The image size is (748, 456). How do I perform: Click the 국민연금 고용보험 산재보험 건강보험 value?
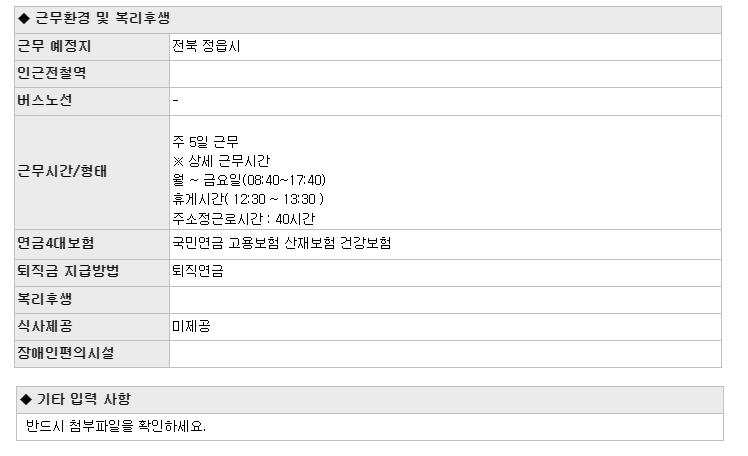pos(281,243)
